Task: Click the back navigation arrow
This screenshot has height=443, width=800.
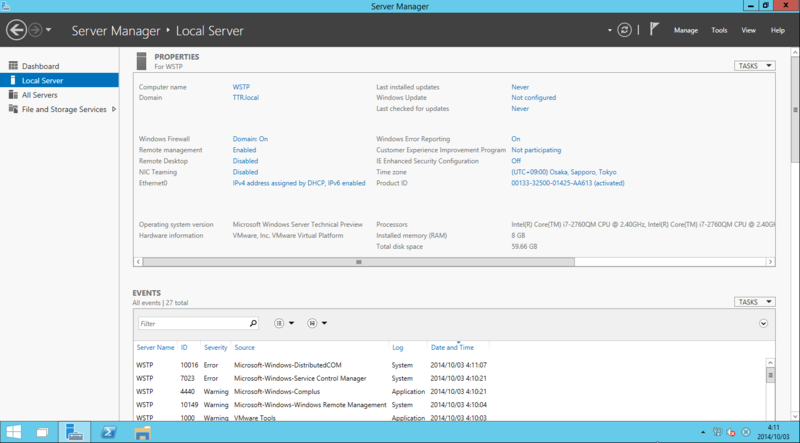Action: (16, 30)
